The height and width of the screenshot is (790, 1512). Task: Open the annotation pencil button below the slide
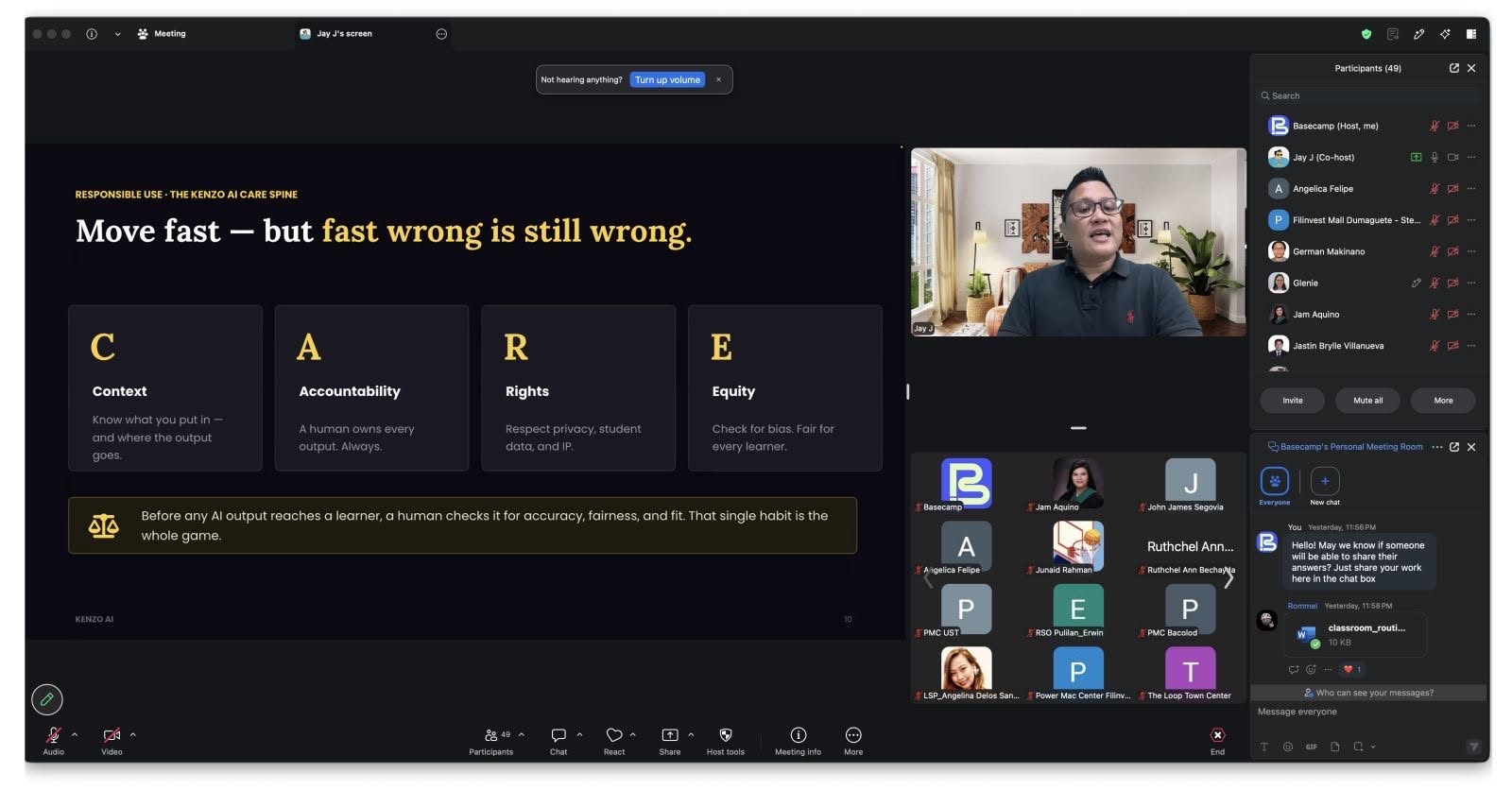47,699
